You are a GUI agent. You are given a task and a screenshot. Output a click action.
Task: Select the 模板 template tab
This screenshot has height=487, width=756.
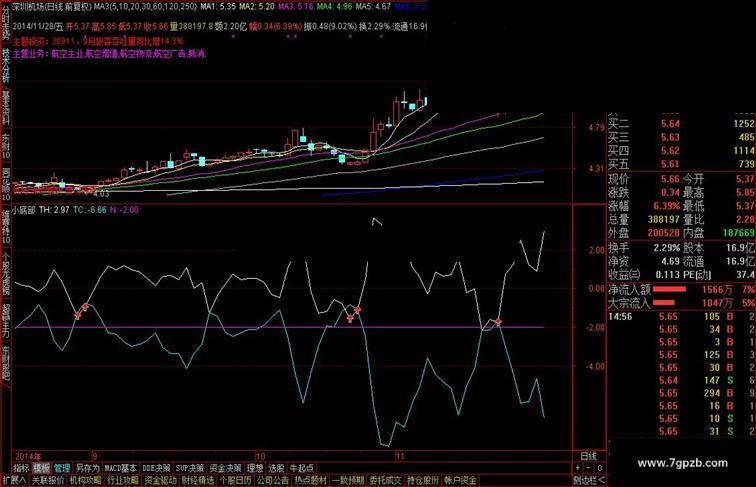[41, 468]
